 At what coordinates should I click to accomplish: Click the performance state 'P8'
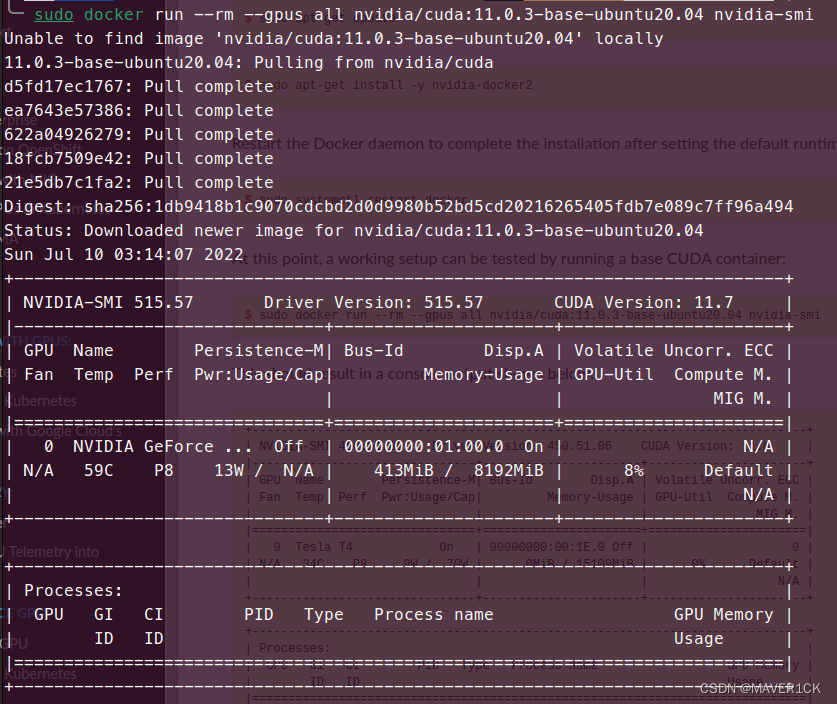[x=163, y=471]
